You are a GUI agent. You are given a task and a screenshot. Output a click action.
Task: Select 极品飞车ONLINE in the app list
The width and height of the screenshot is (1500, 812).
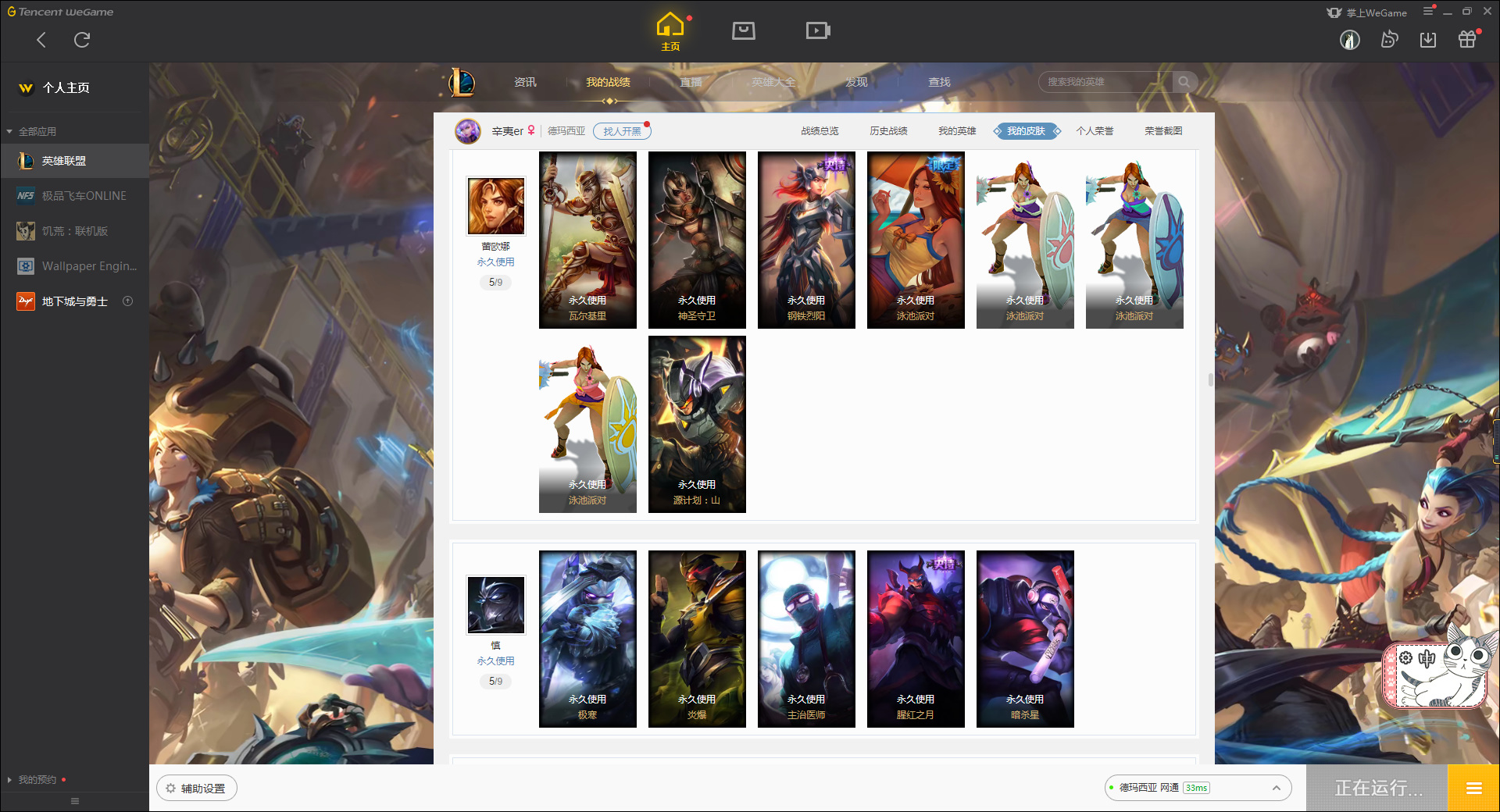(x=74, y=196)
